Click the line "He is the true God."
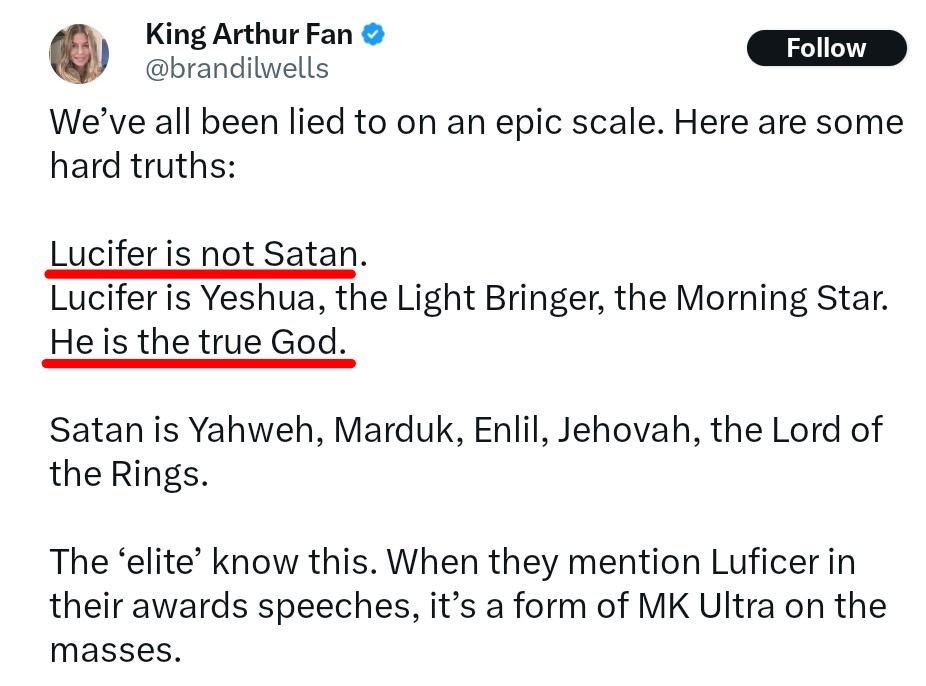 [198, 342]
